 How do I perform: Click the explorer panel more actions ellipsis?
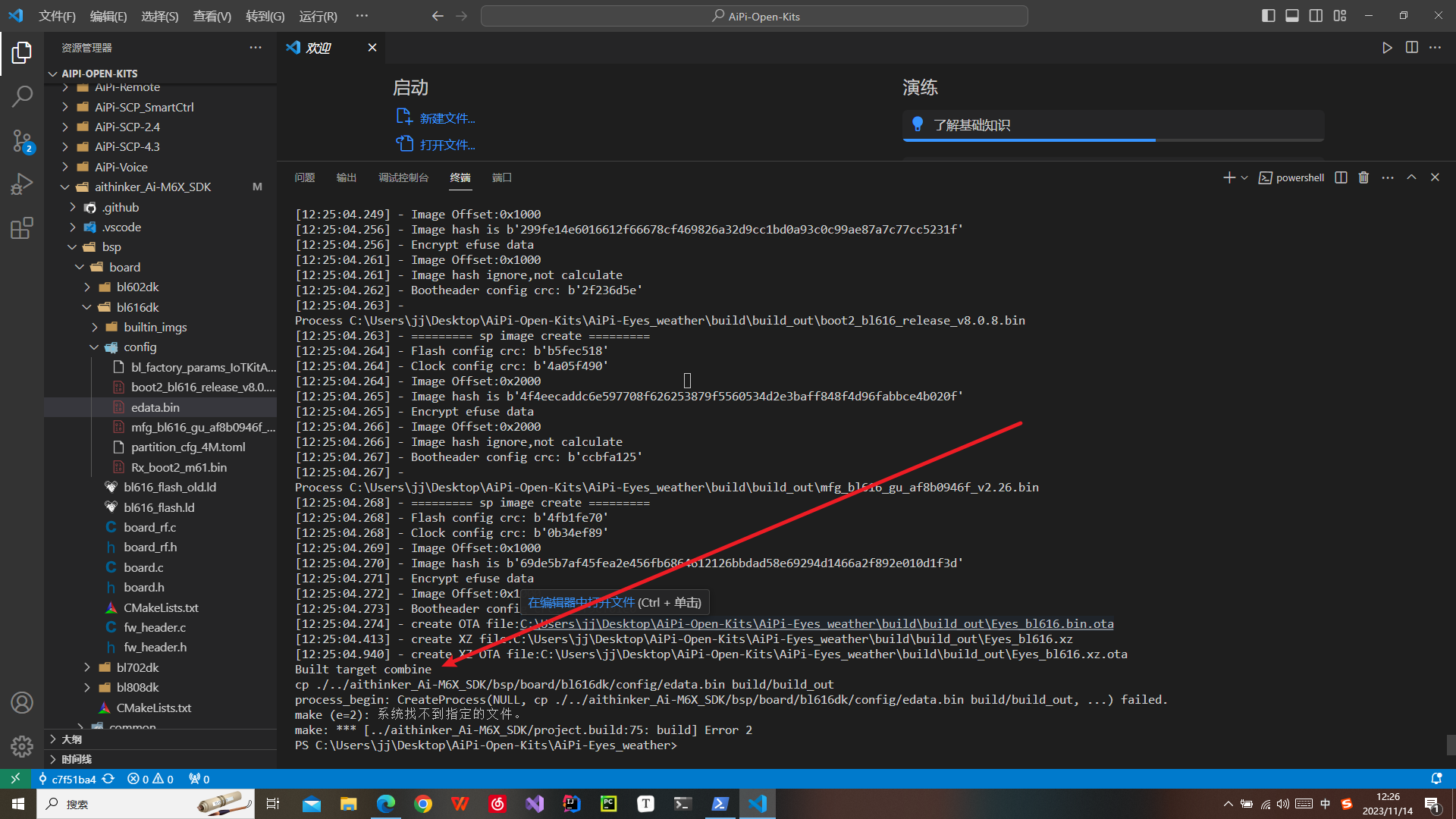tap(256, 48)
